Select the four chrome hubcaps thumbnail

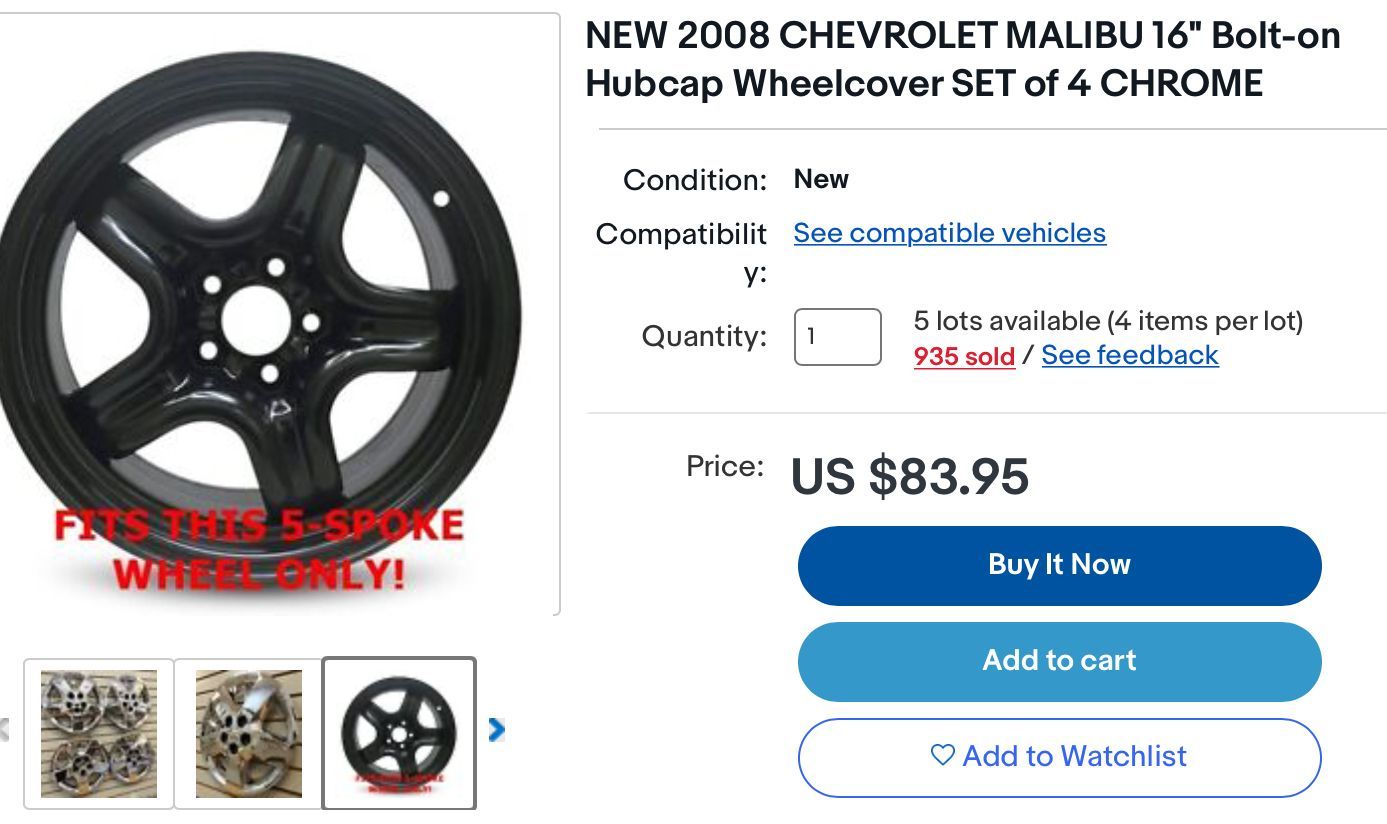pyautogui.click(x=99, y=733)
